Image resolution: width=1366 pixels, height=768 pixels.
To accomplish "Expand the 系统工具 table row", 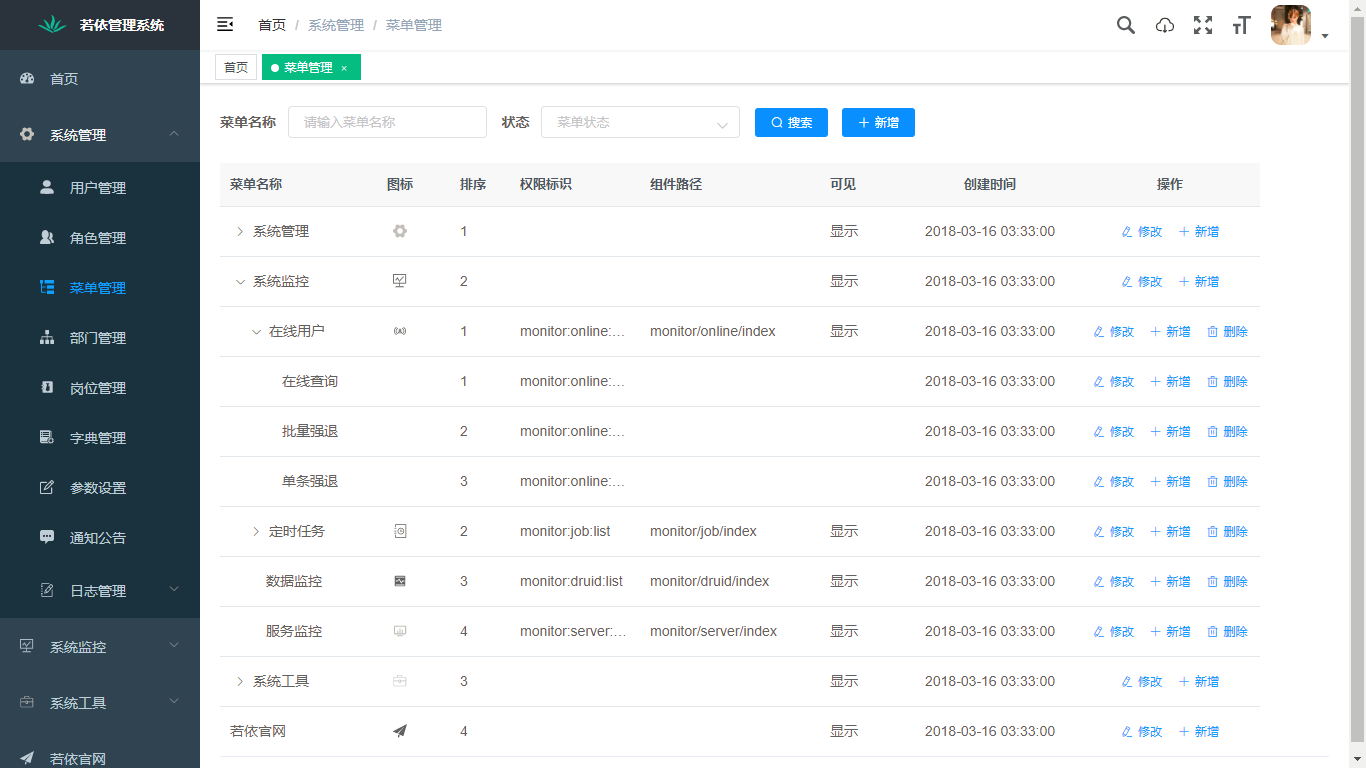I will pyautogui.click(x=240, y=681).
